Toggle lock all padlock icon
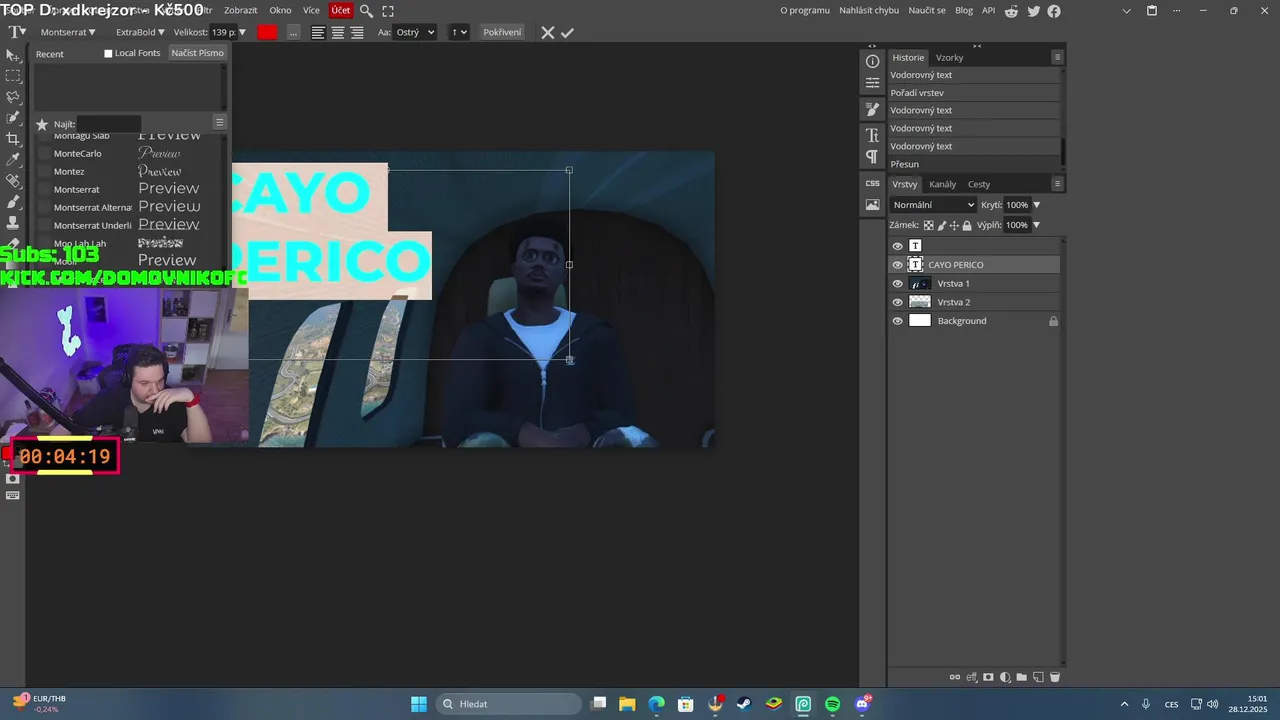The width and height of the screenshot is (1280, 720). coord(967,225)
